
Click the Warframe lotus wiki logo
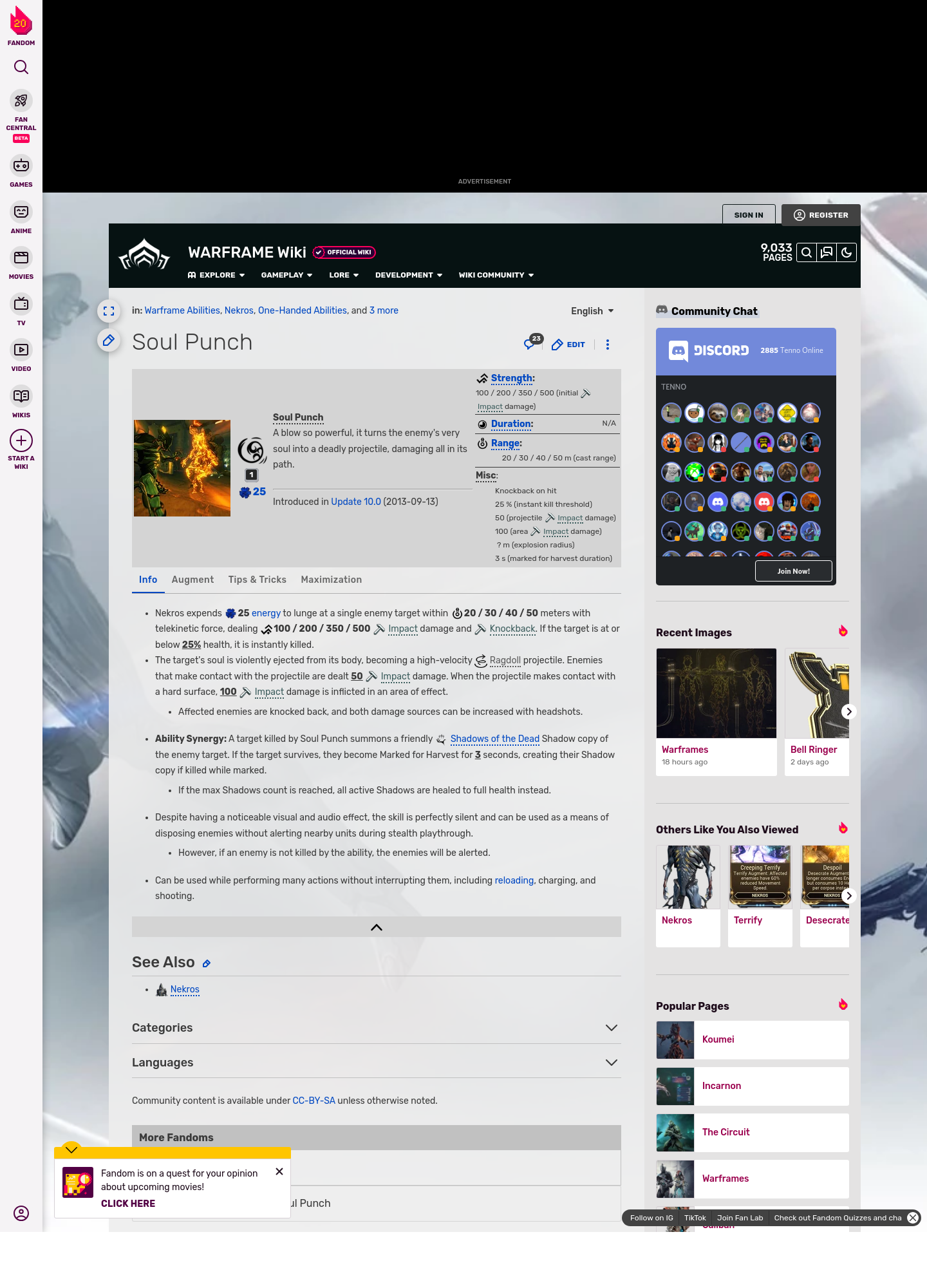point(144,255)
